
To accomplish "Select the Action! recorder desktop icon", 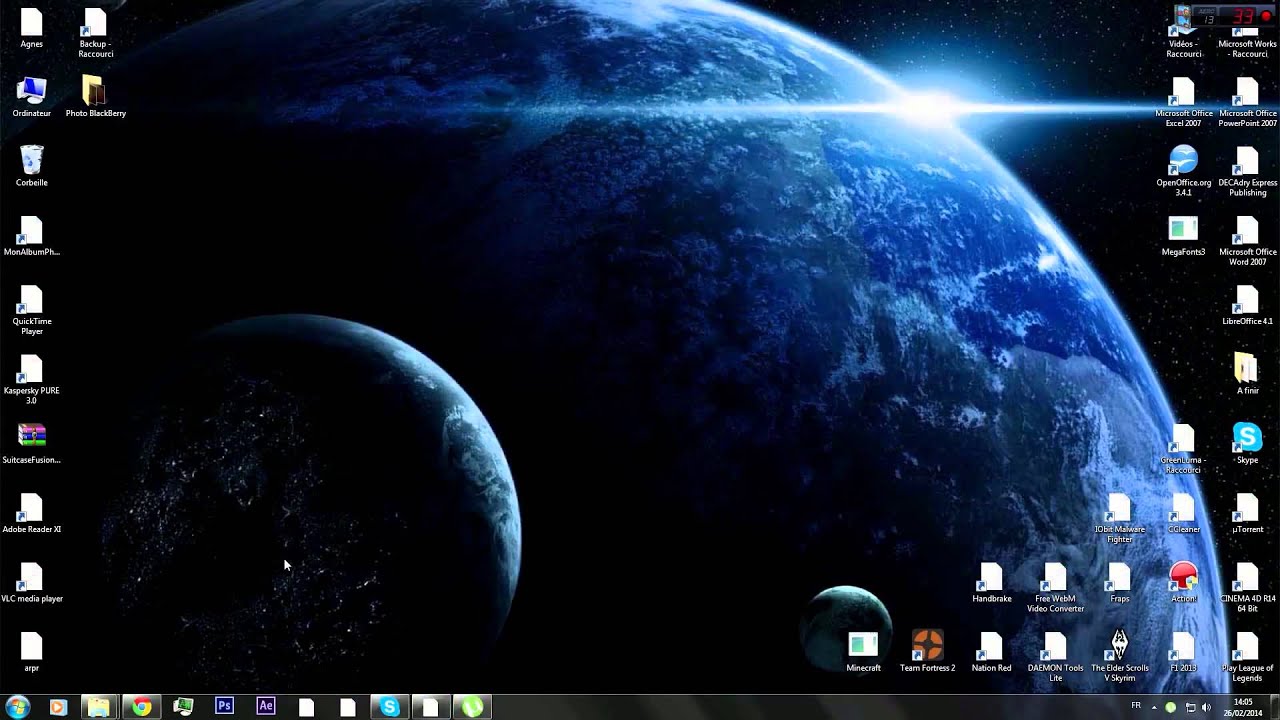I will [x=1184, y=583].
